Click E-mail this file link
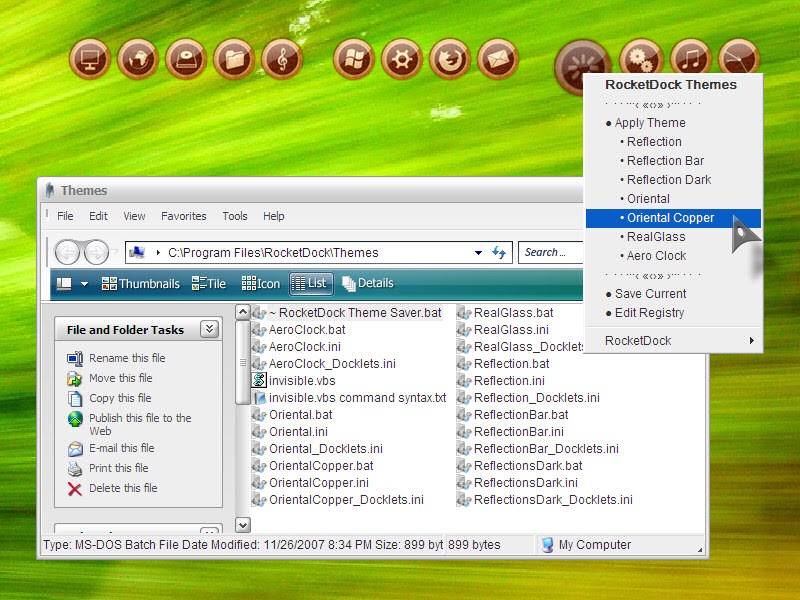Screen dimensions: 800x600 121,448
